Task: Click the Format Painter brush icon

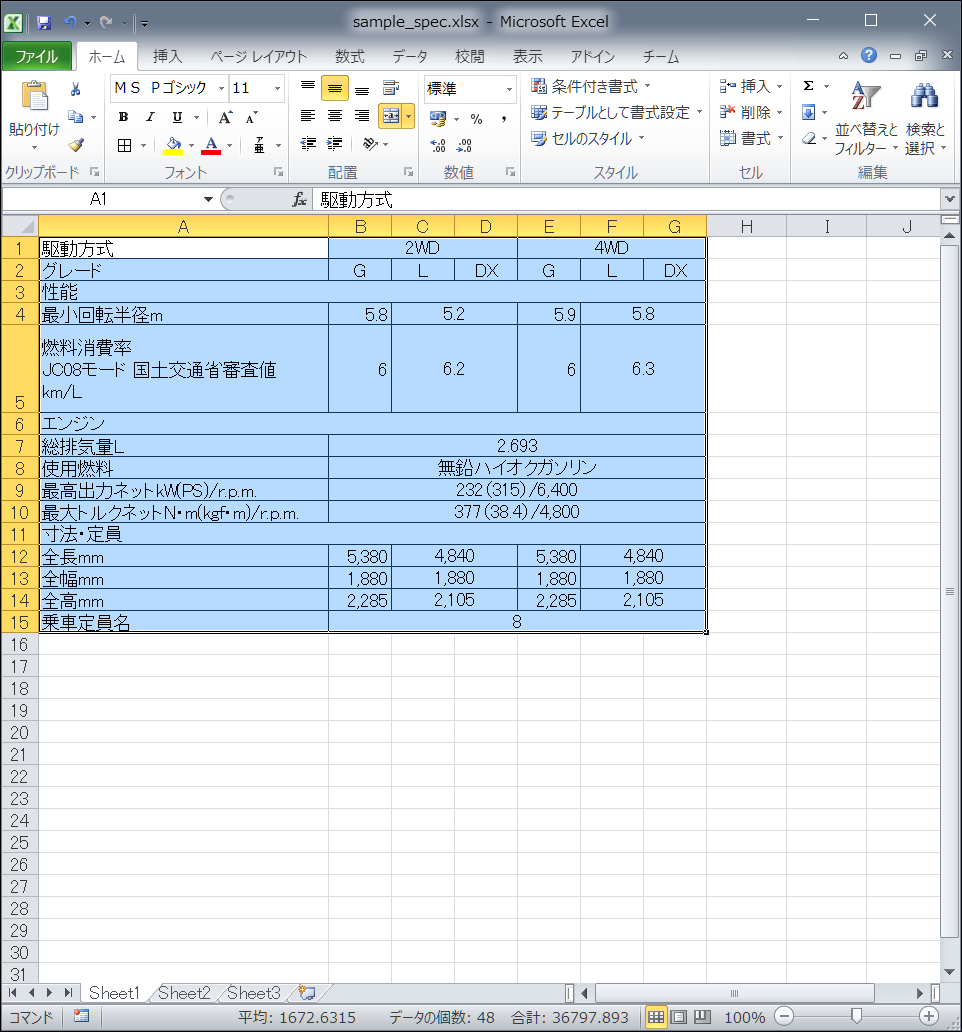Action: coord(75,144)
